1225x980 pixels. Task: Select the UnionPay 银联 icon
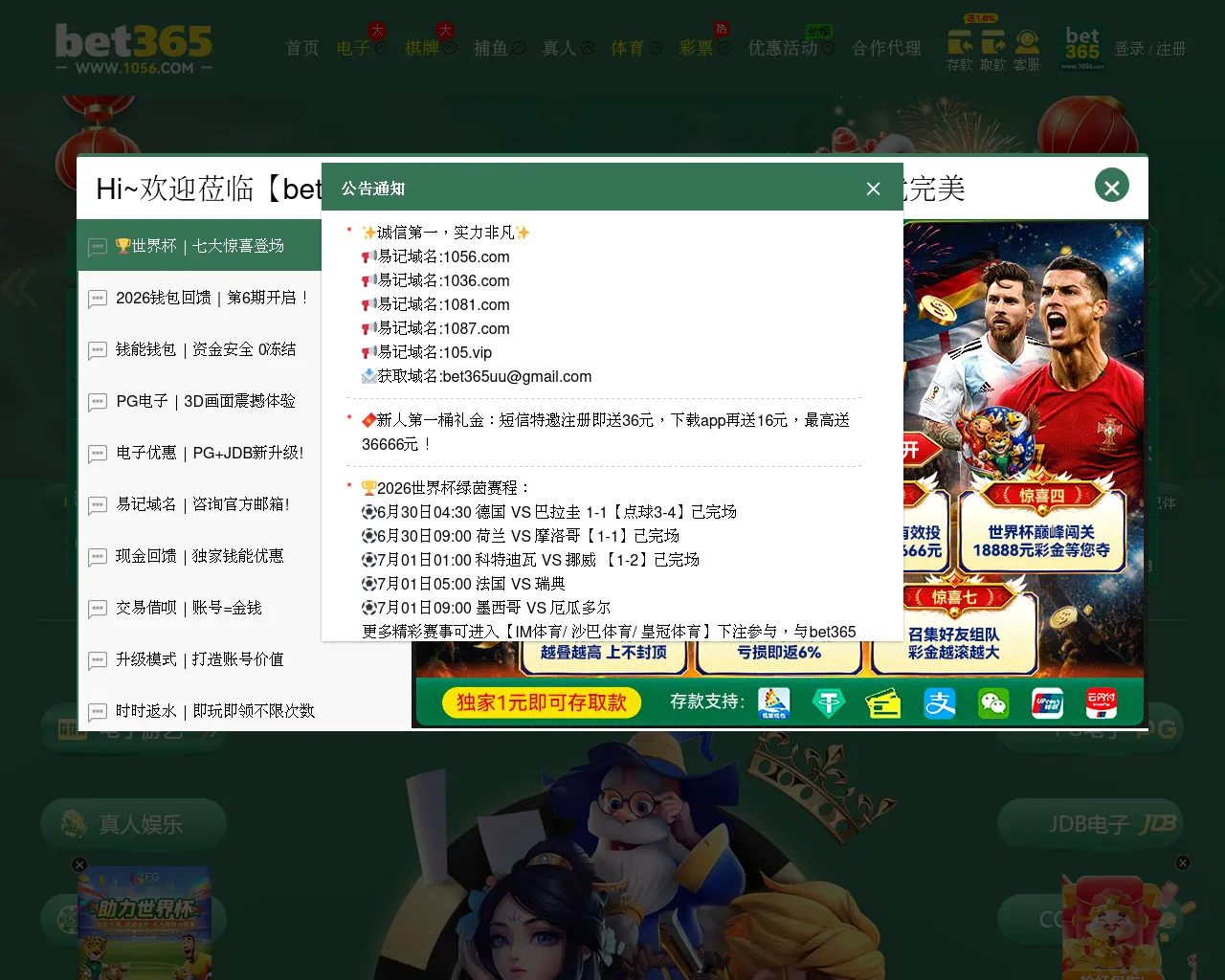coord(1047,703)
